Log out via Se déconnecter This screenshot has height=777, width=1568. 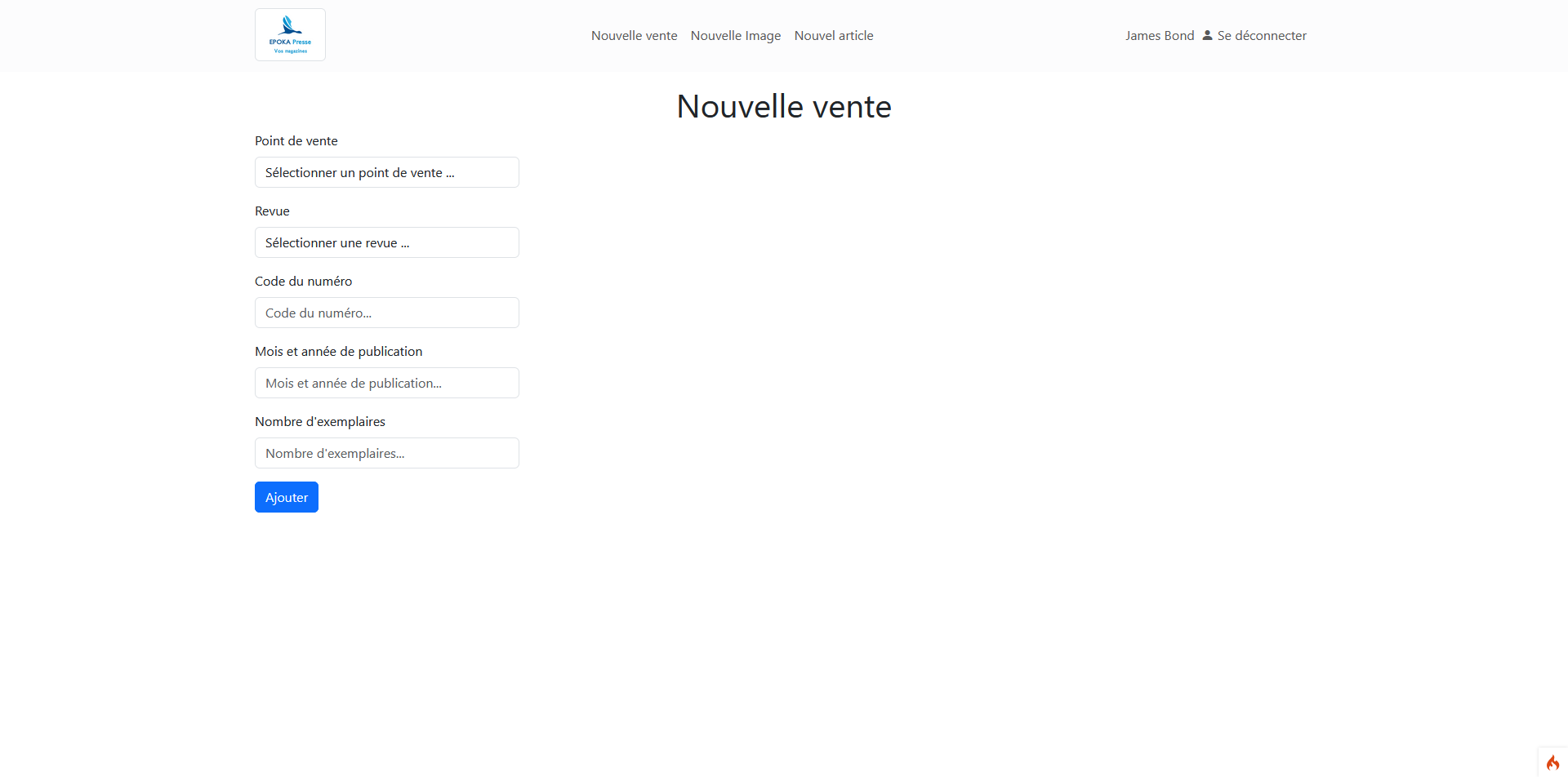tap(1262, 35)
